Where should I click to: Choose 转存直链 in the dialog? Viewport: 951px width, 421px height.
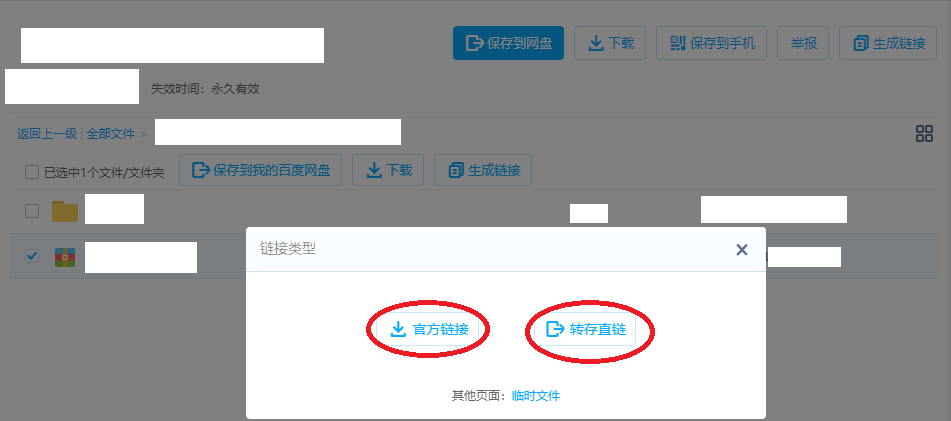[585, 329]
